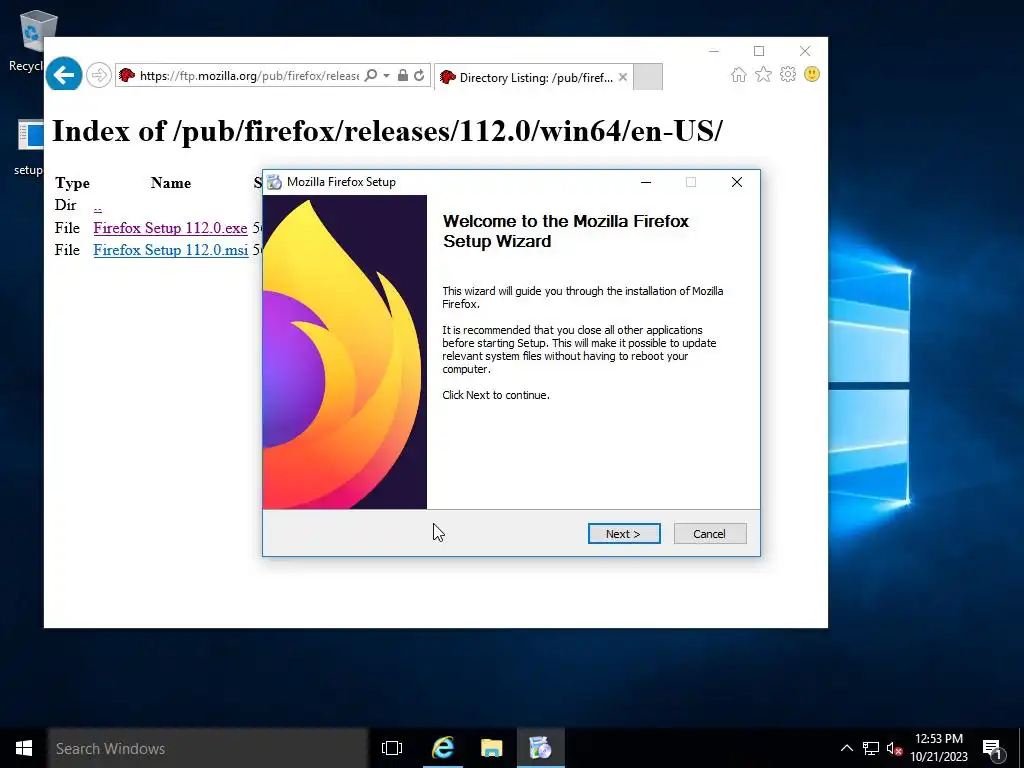Minimize the Mozilla Firefox Setup window

point(646,182)
